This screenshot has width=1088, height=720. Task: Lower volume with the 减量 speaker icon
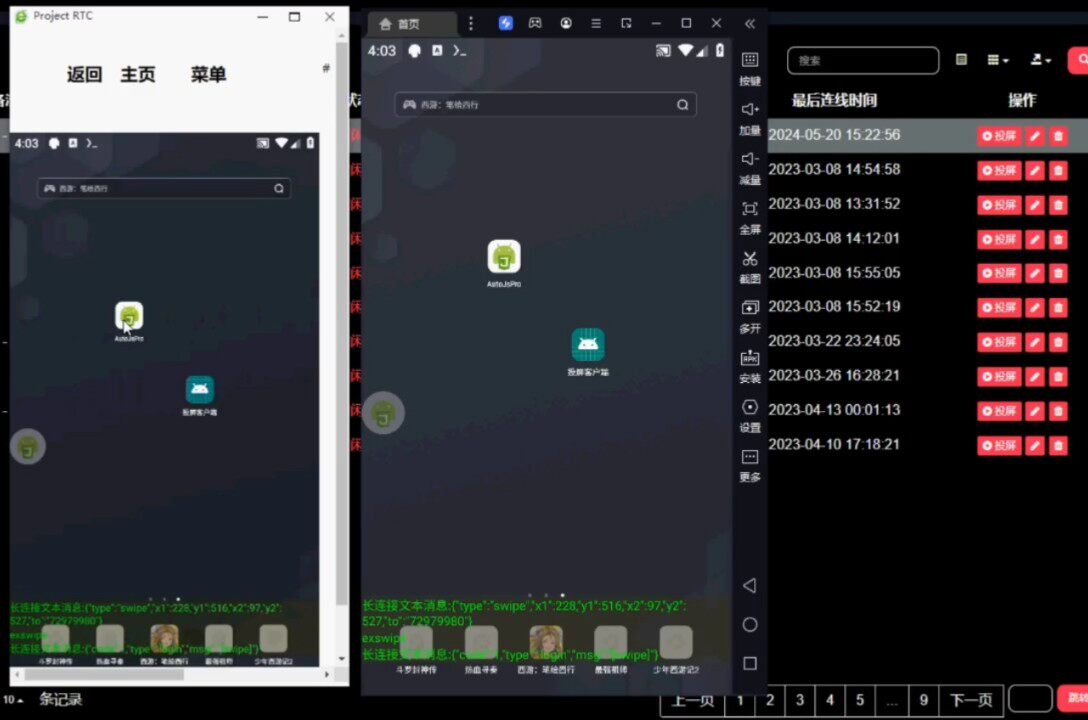coord(749,159)
